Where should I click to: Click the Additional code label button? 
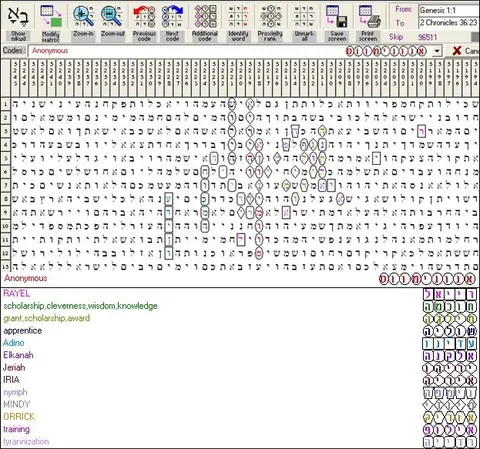click(x=205, y=36)
